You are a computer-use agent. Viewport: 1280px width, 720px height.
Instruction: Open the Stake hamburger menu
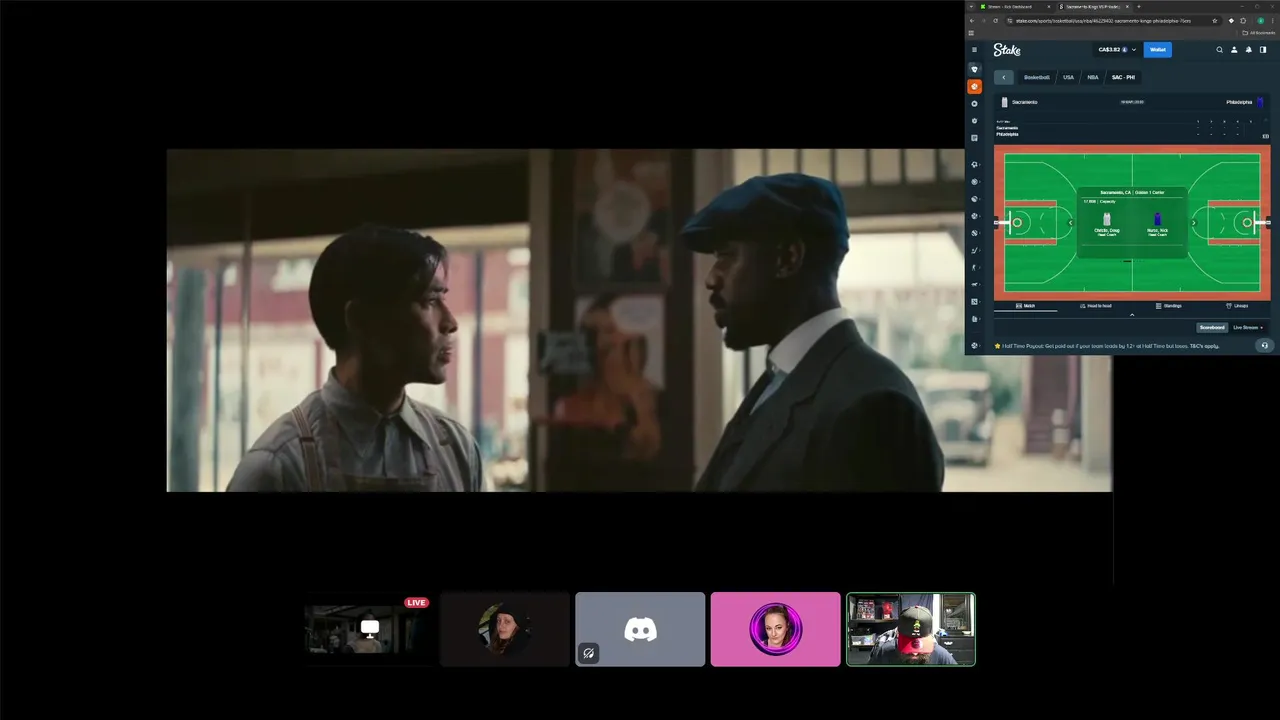[x=974, y=49]
